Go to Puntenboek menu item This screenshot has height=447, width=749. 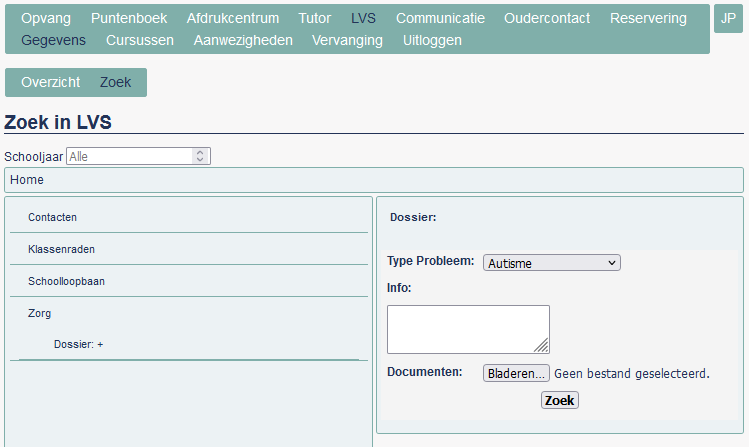[x=129, y=18]
